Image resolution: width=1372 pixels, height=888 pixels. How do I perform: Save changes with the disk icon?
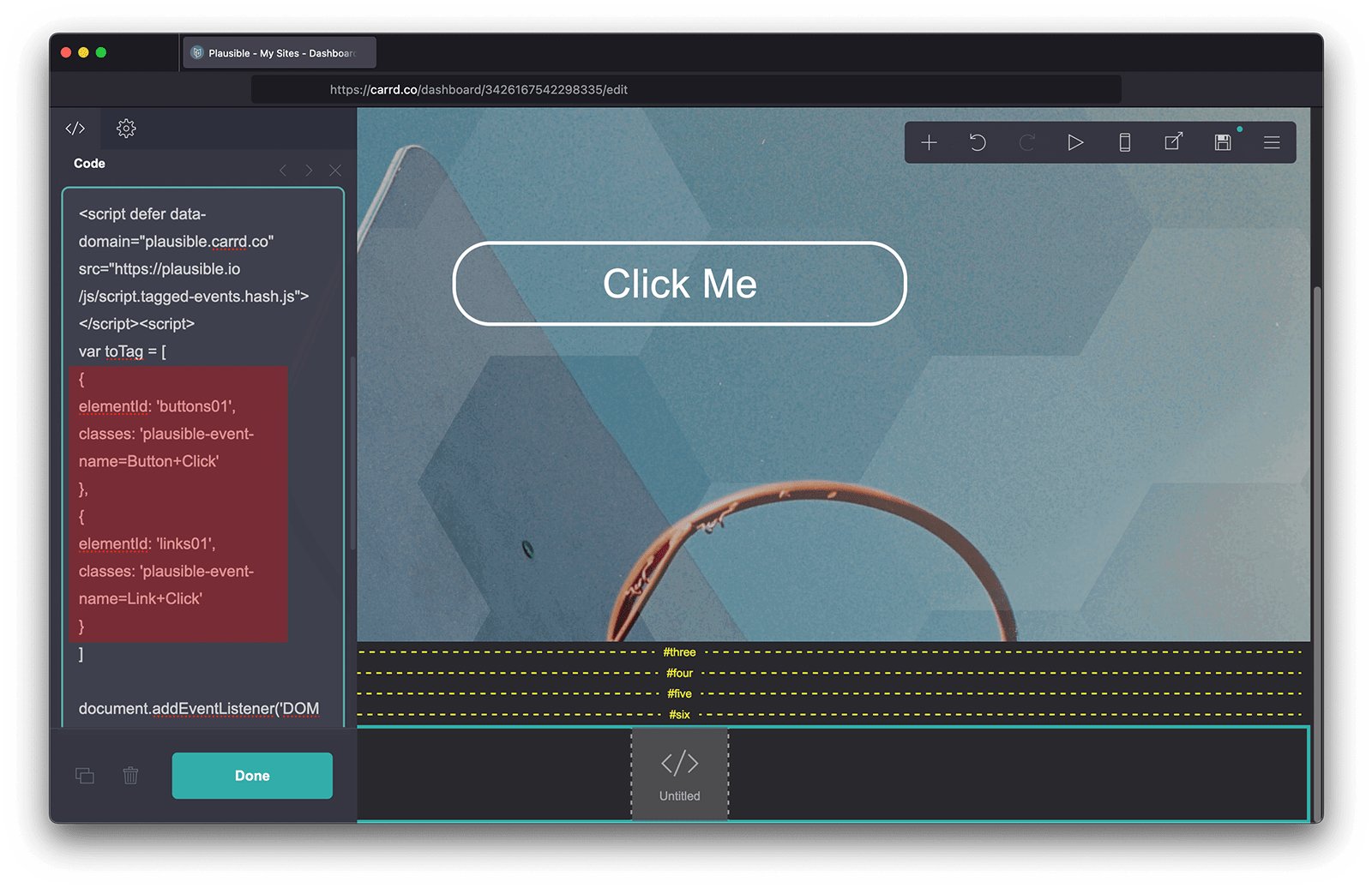[x=1223, y=142]
